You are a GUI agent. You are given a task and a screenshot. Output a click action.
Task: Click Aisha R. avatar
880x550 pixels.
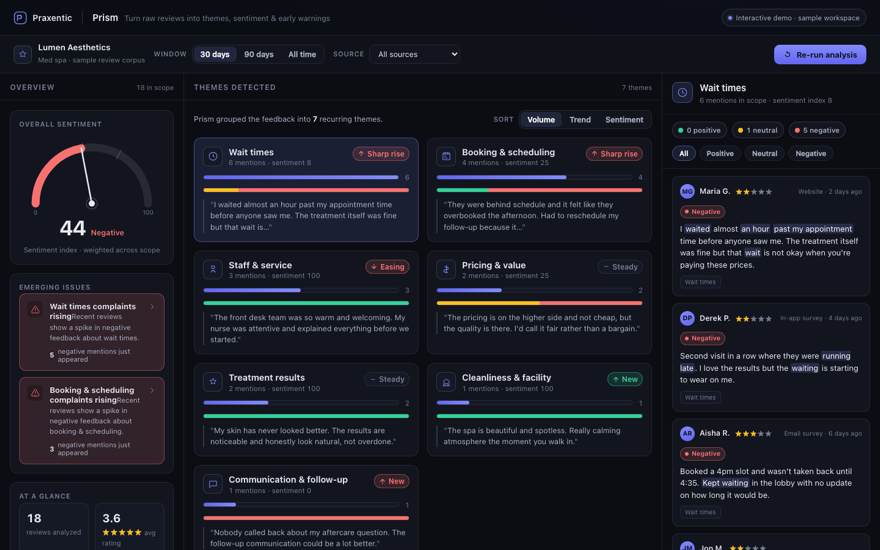[687, 433]
